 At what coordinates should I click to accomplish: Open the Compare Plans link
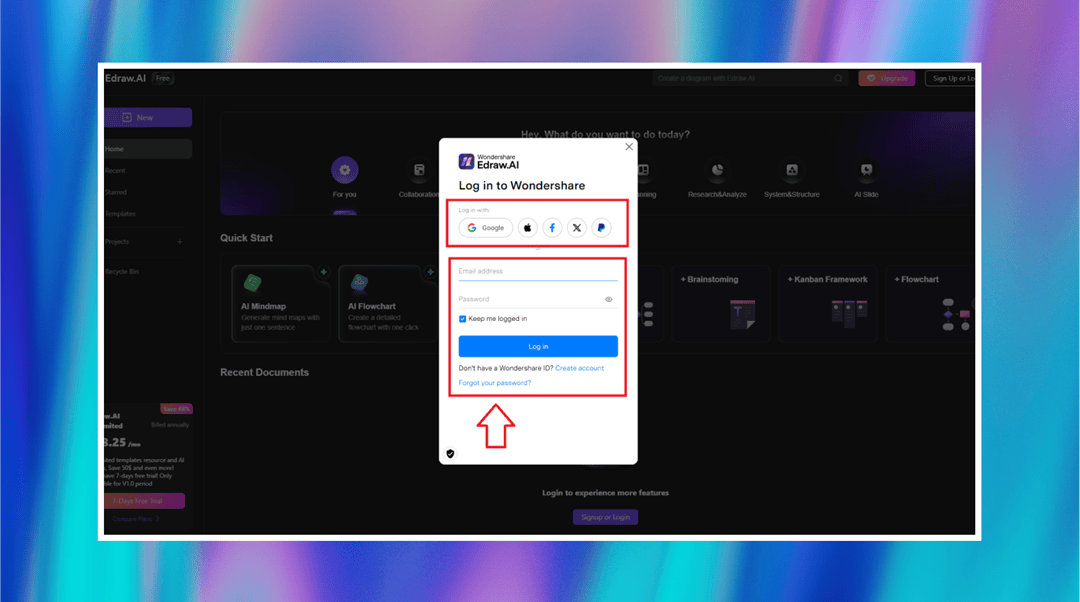click(136, 519)
